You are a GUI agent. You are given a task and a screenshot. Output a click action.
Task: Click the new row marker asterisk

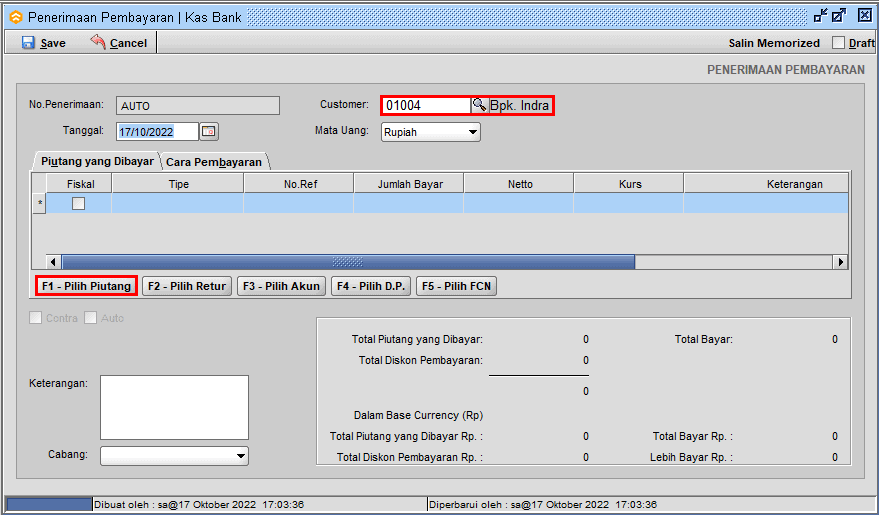coord(39,203)
